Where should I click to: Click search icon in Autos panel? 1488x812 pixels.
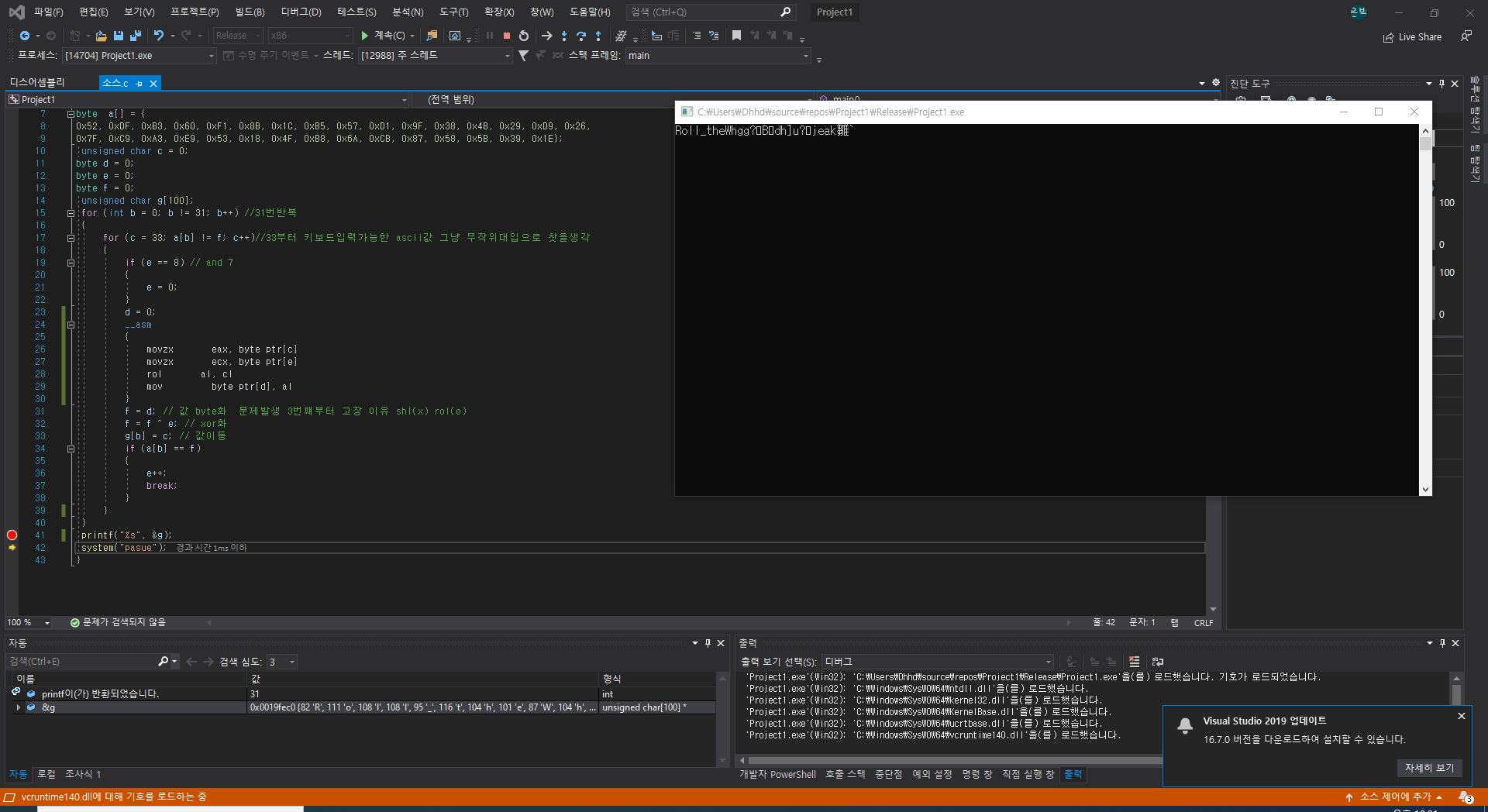163,662
